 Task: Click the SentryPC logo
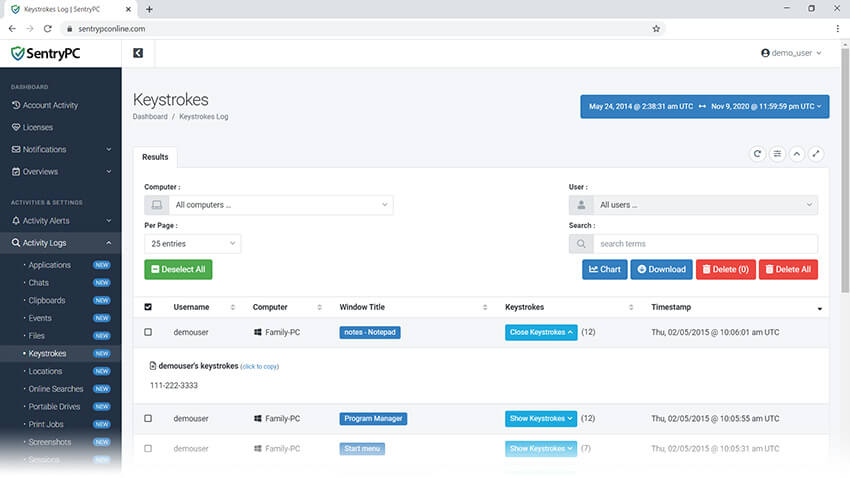point(48,54)
